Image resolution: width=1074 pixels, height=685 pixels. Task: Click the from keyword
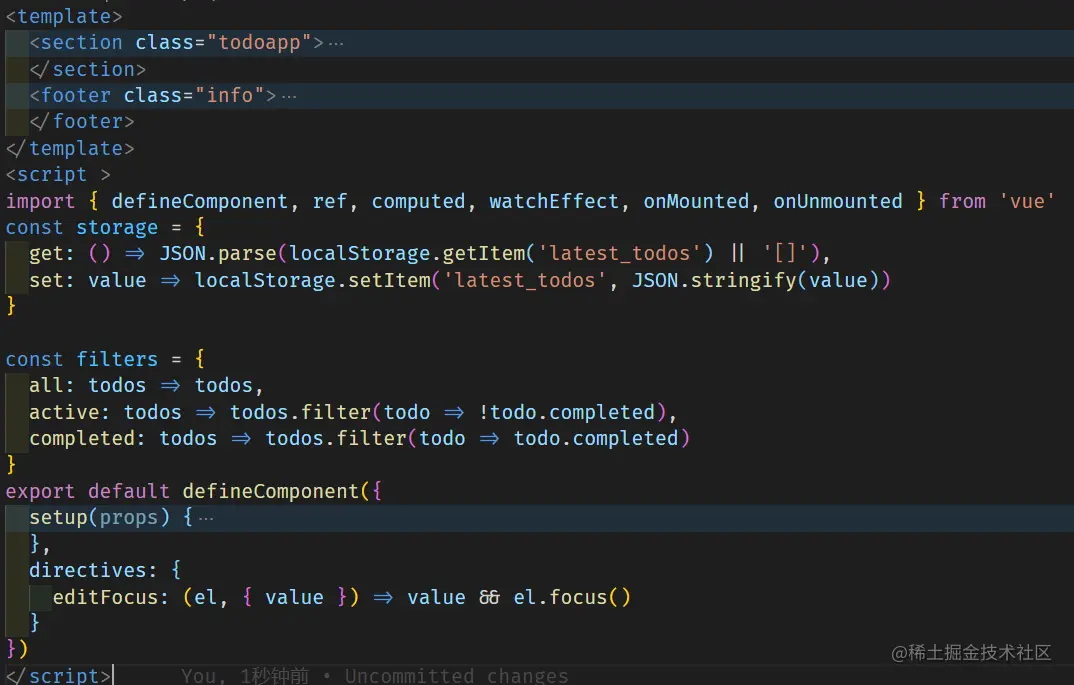962,201
